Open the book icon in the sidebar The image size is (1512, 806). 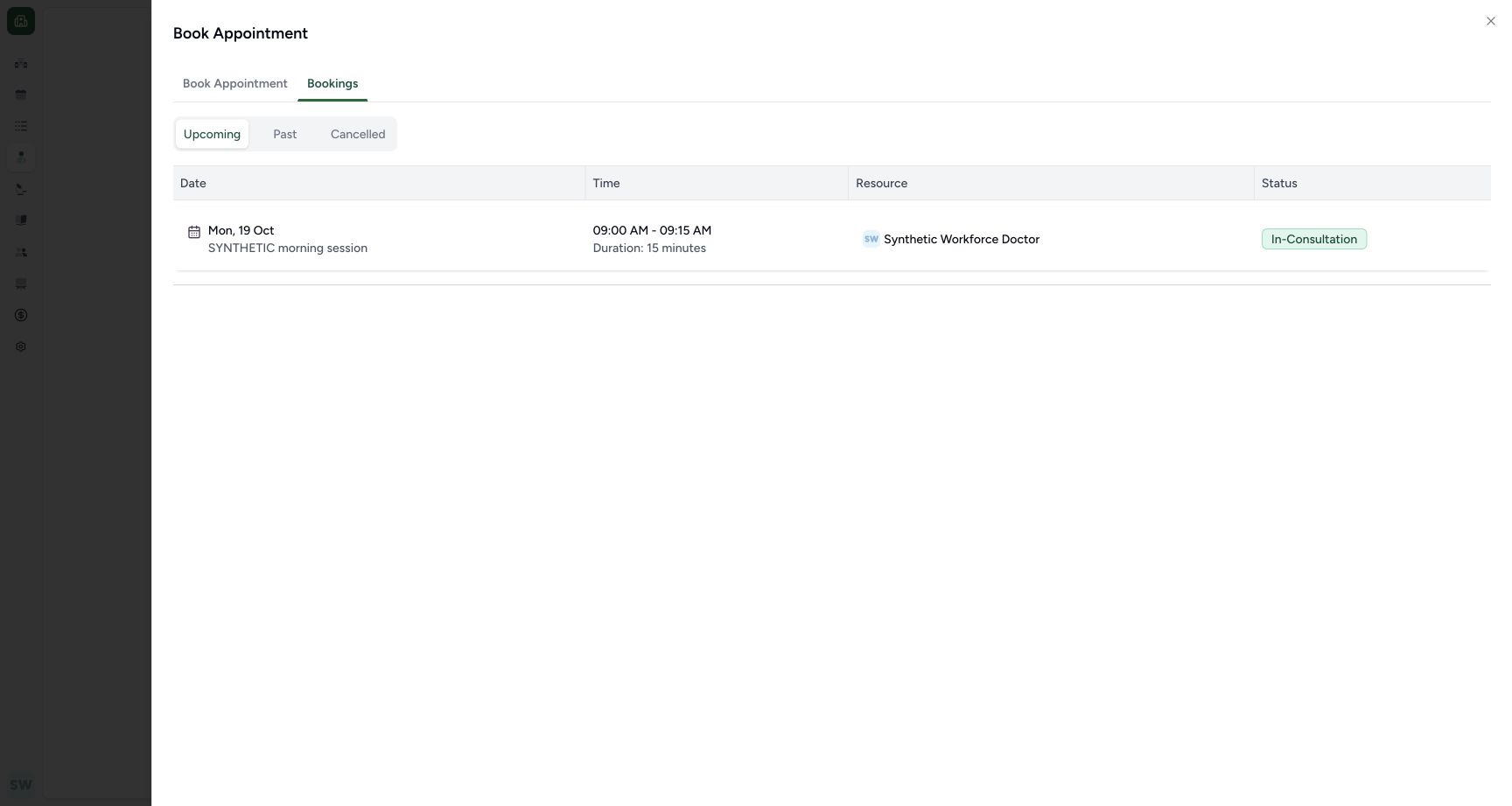pos(21,221)
